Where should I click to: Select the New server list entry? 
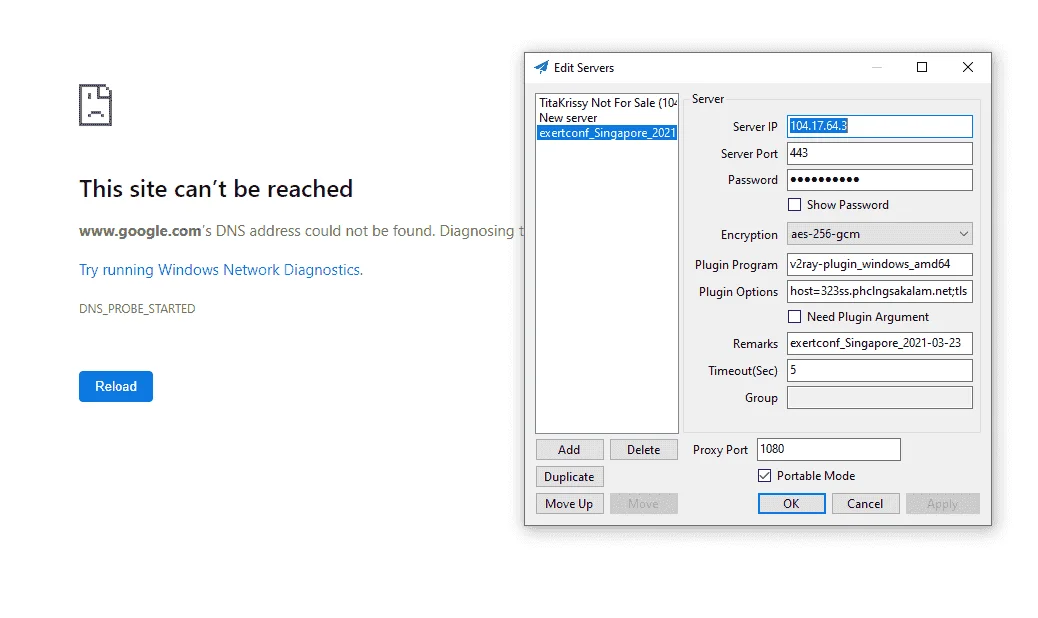pos(607,118)
